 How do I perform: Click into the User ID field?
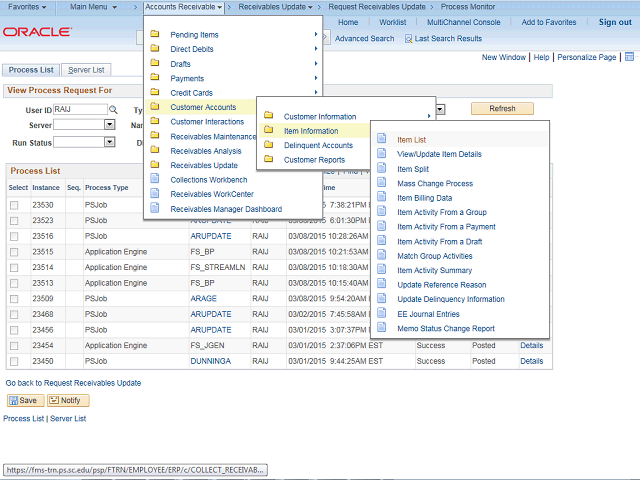[x=80, y=109]
